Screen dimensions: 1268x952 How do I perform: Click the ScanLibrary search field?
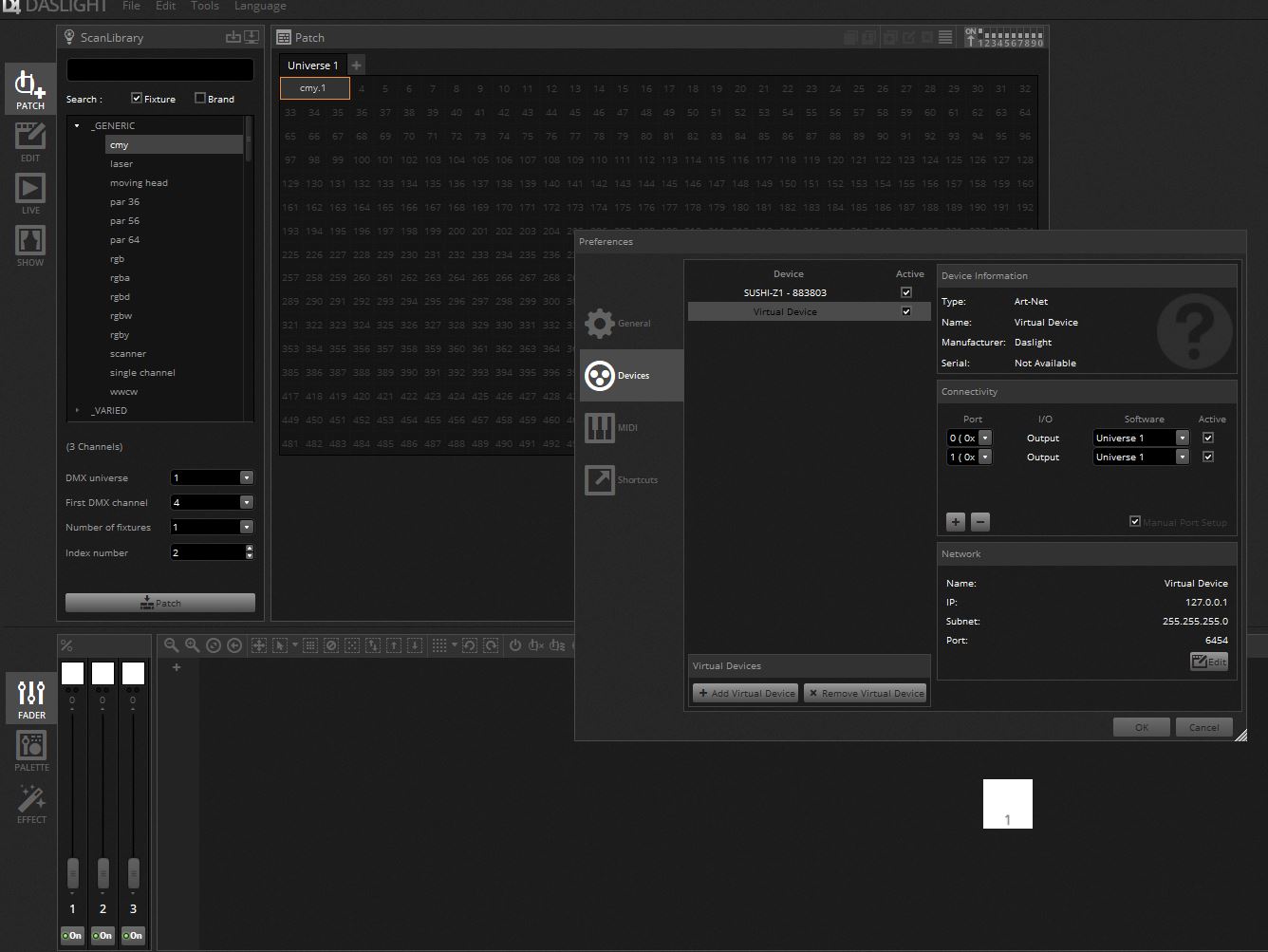click(x=160, y=70)
